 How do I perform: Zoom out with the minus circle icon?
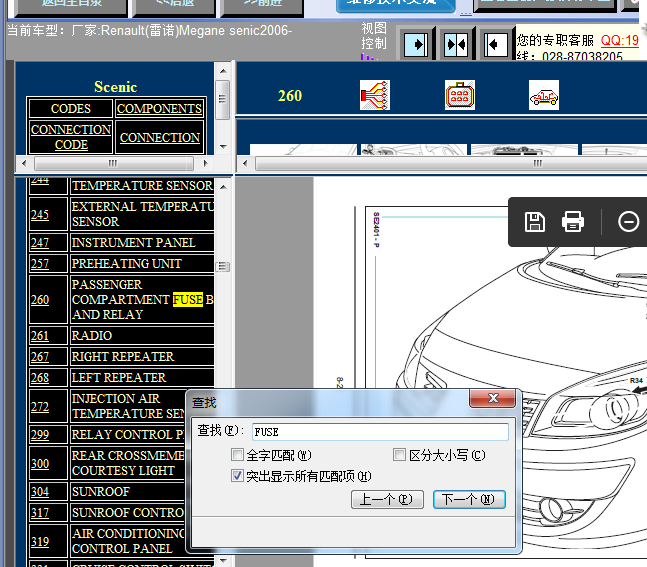(628, 222)
